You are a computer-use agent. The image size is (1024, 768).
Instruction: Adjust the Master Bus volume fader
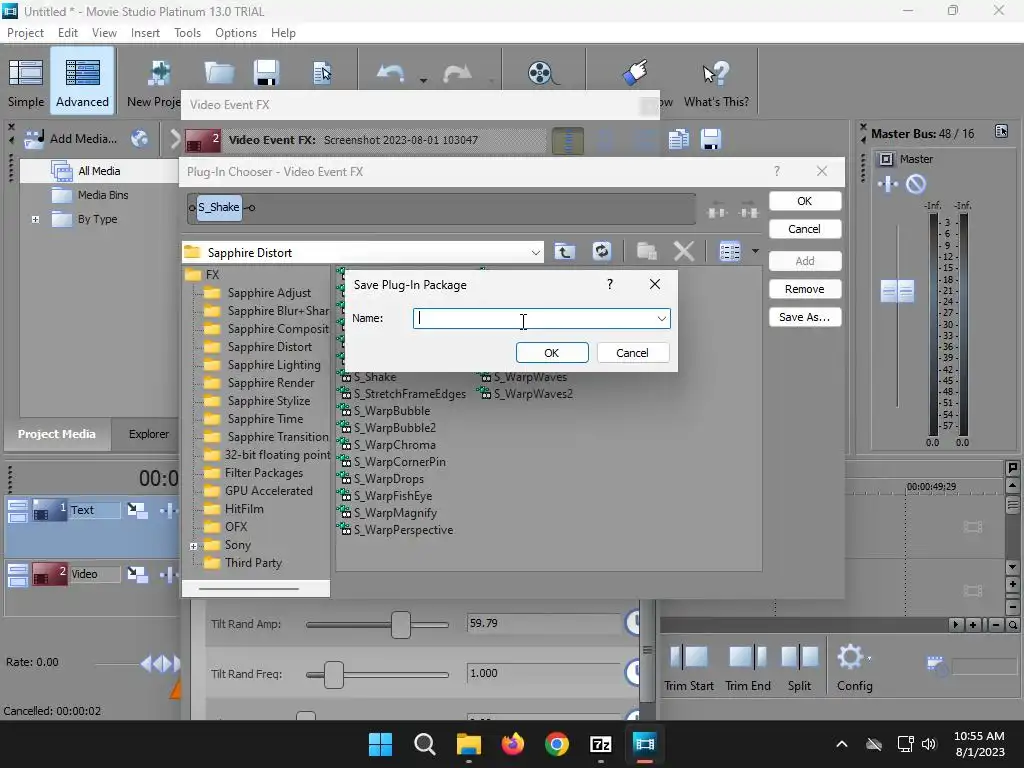pyautogui.click(x=897, y=291)
